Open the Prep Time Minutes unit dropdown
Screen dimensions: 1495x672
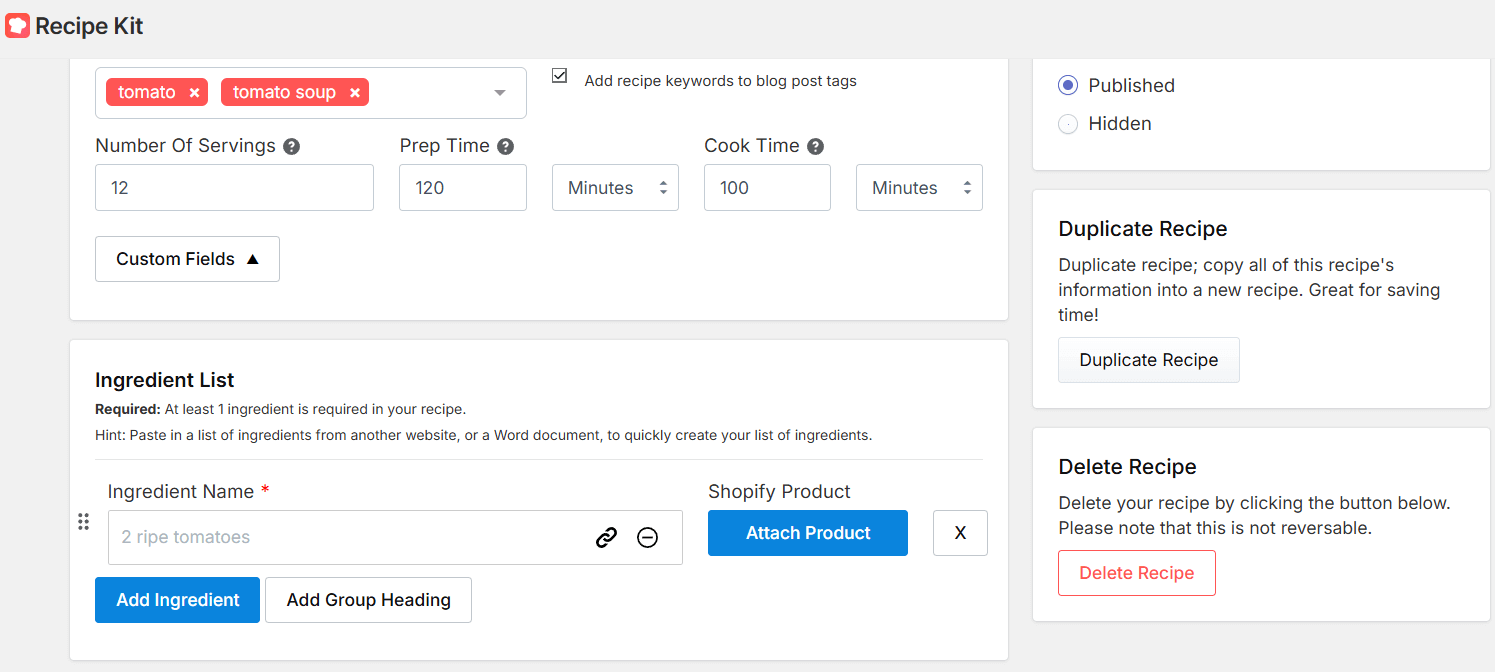point(615,188)
